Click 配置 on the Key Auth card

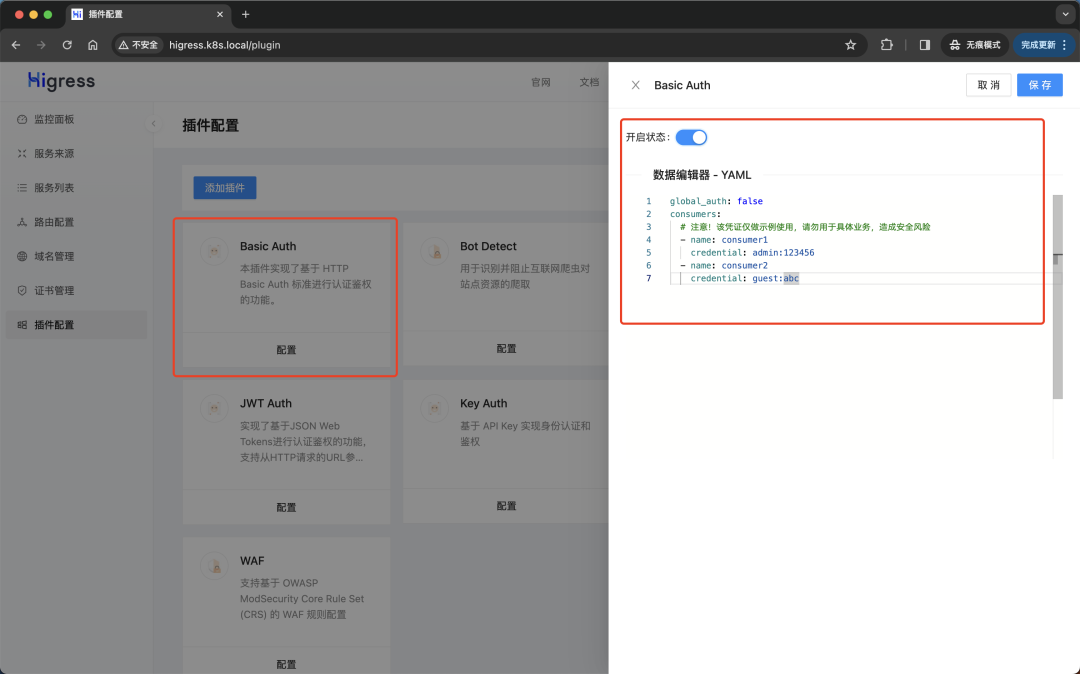coord(506,505)
